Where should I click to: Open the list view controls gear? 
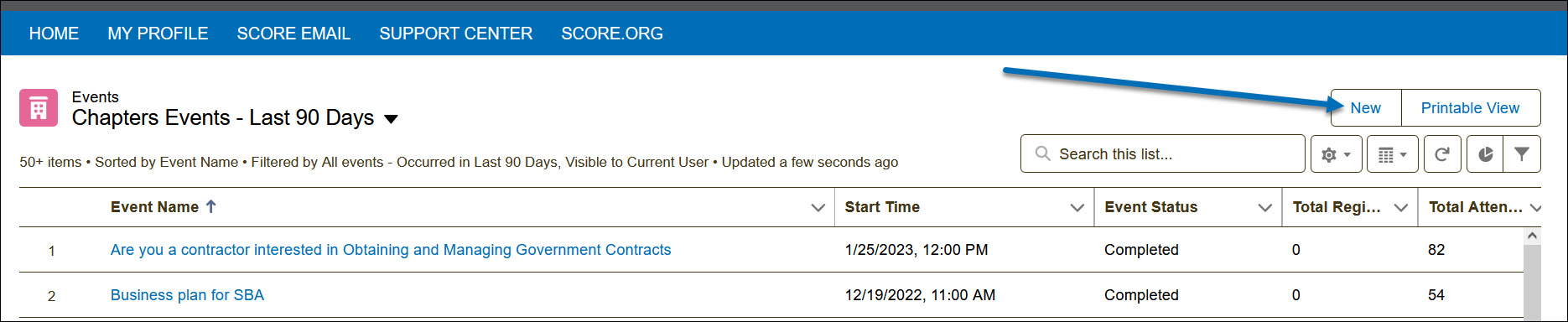(x=1336, y=154)
